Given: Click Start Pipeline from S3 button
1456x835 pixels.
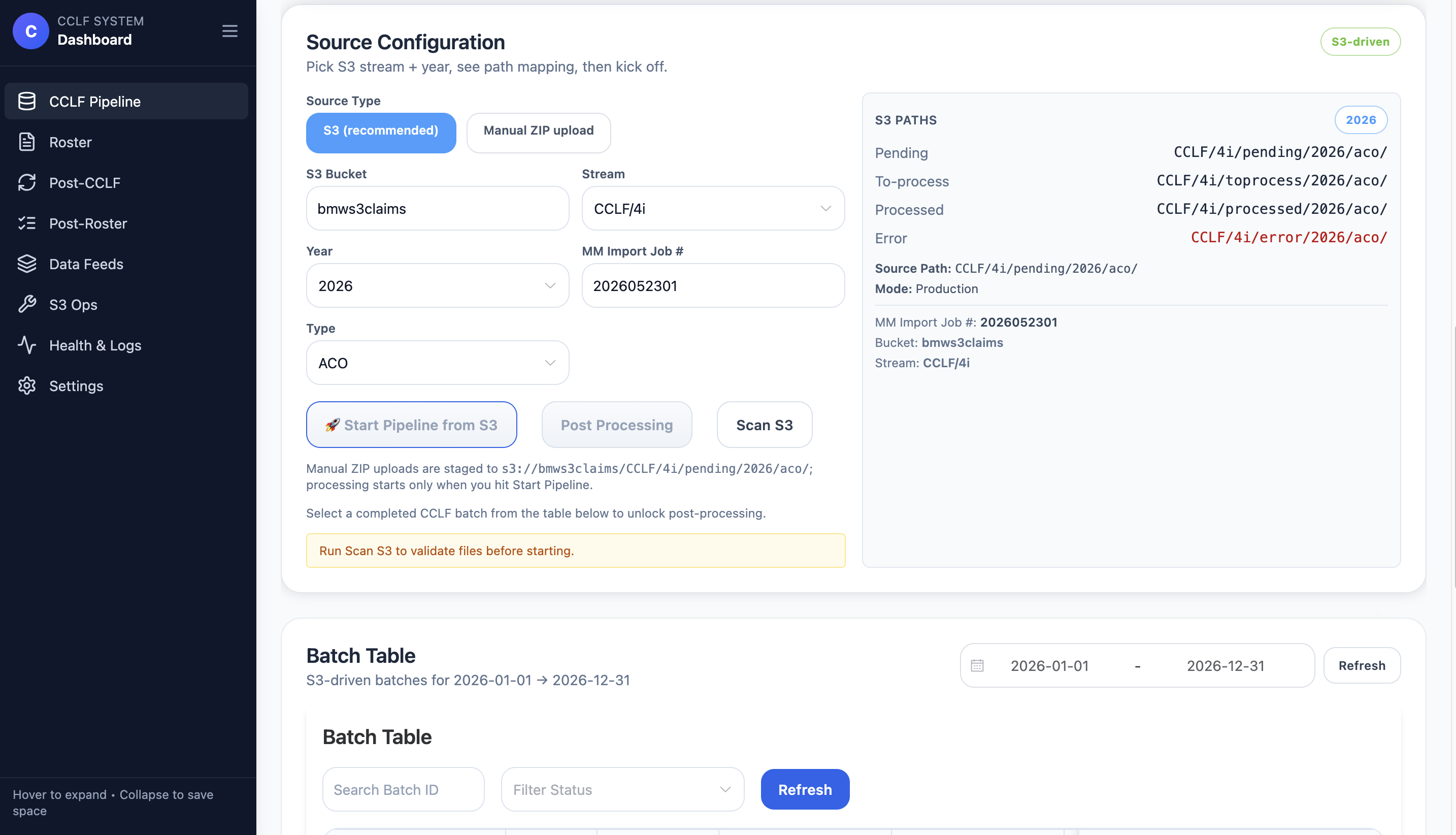Looking at the screenshot, I should coord(412,425).
